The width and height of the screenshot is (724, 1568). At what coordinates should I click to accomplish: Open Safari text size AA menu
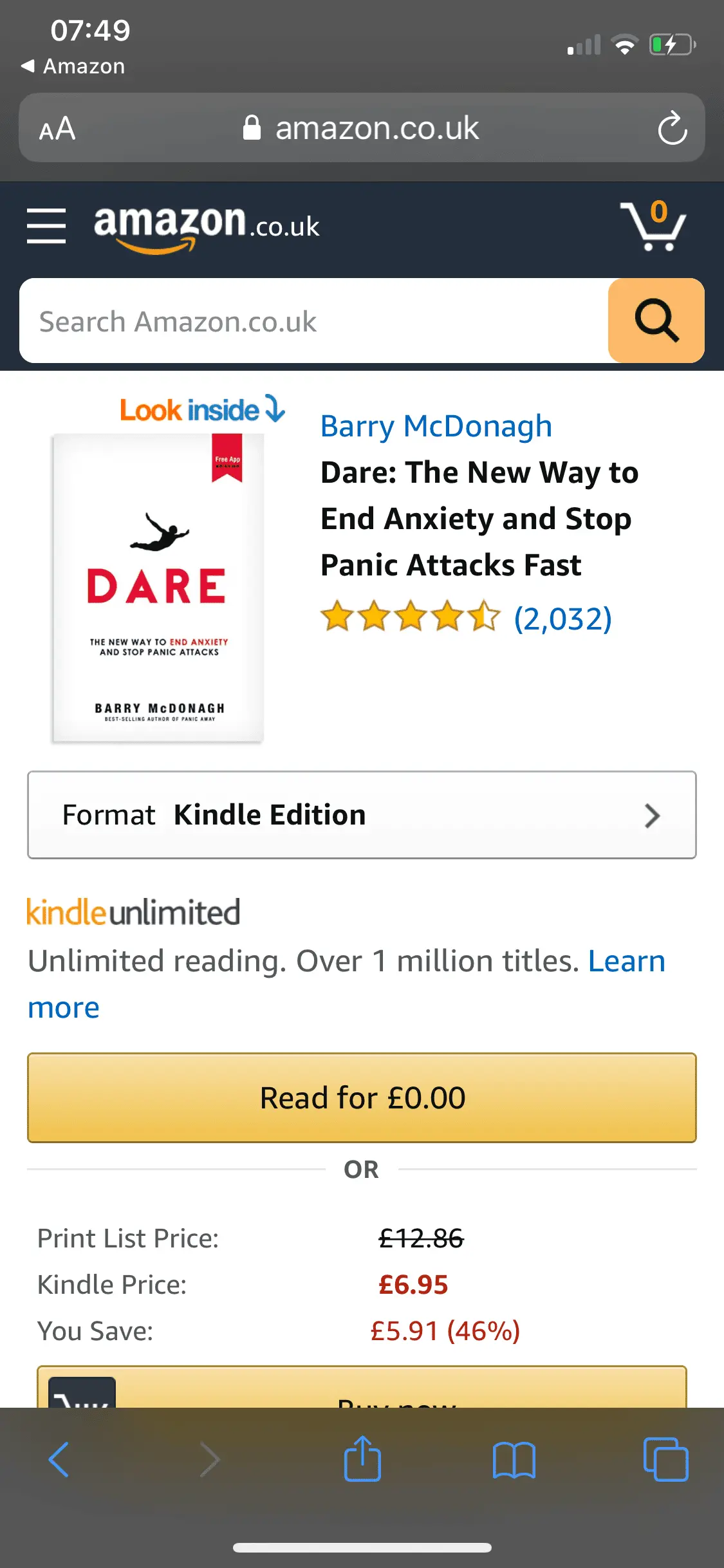[57, 129]
